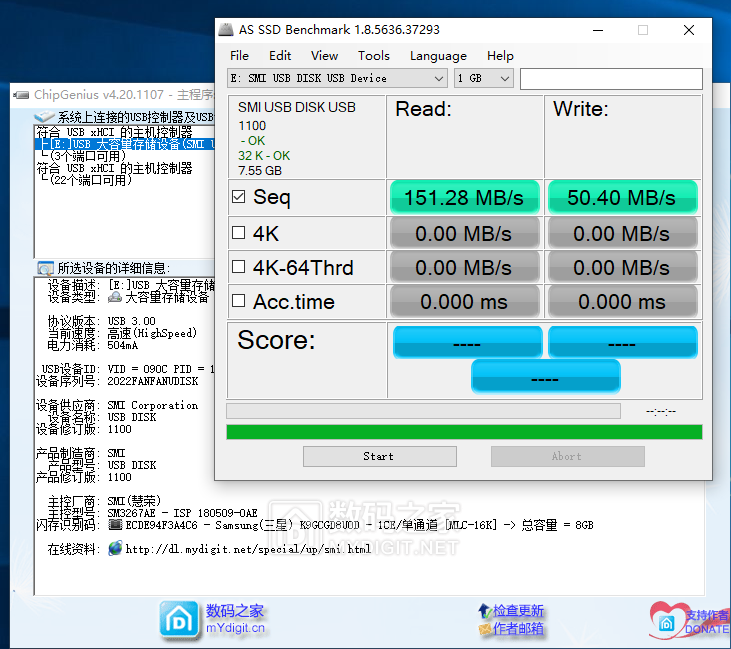Viewport: 731px width, 649px height.
Task: Close the AS SSD Benchmark window
Action: [x=689, y=30]
